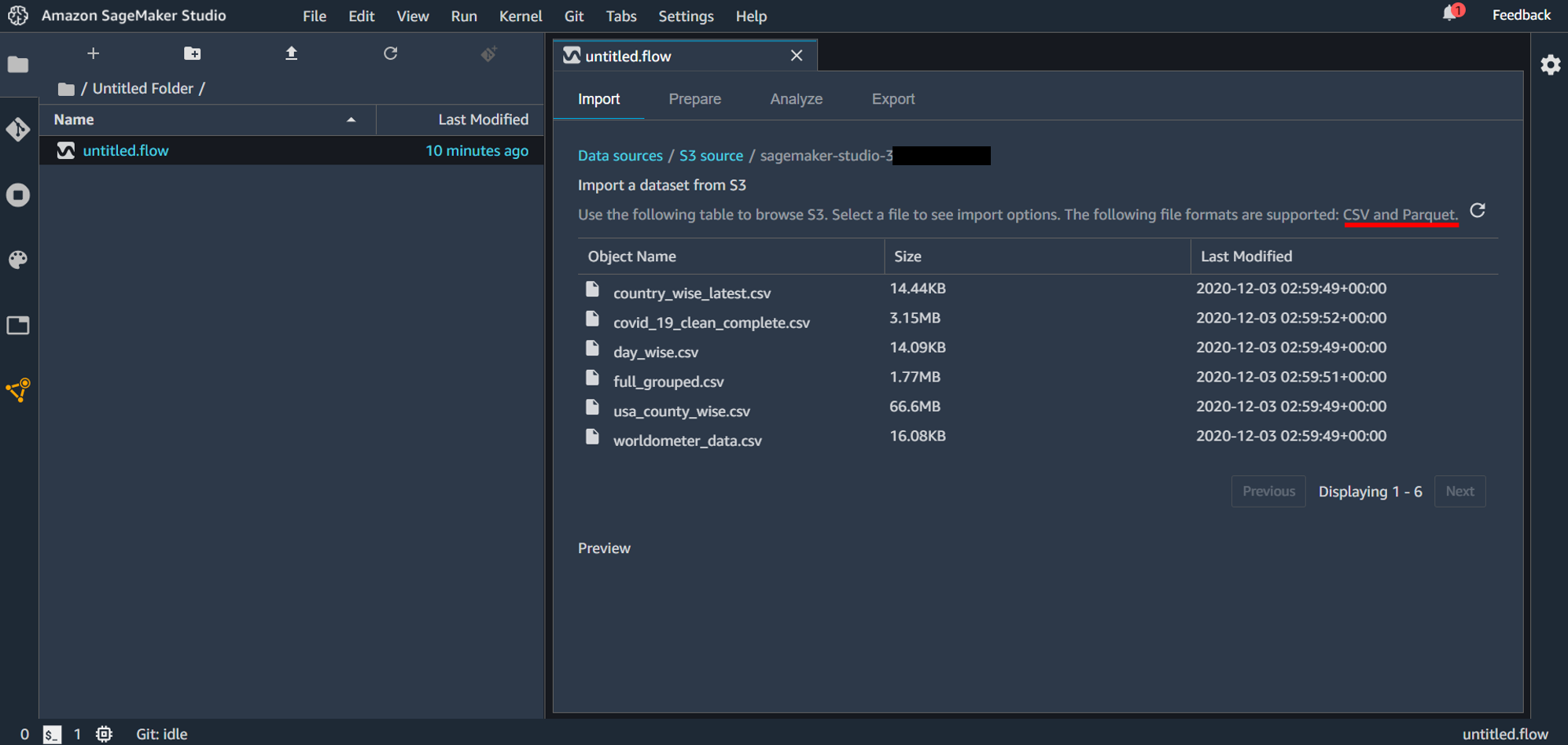Switch to the Export tab
This screenshot has width=1568, height=745.
pos(893,99)
